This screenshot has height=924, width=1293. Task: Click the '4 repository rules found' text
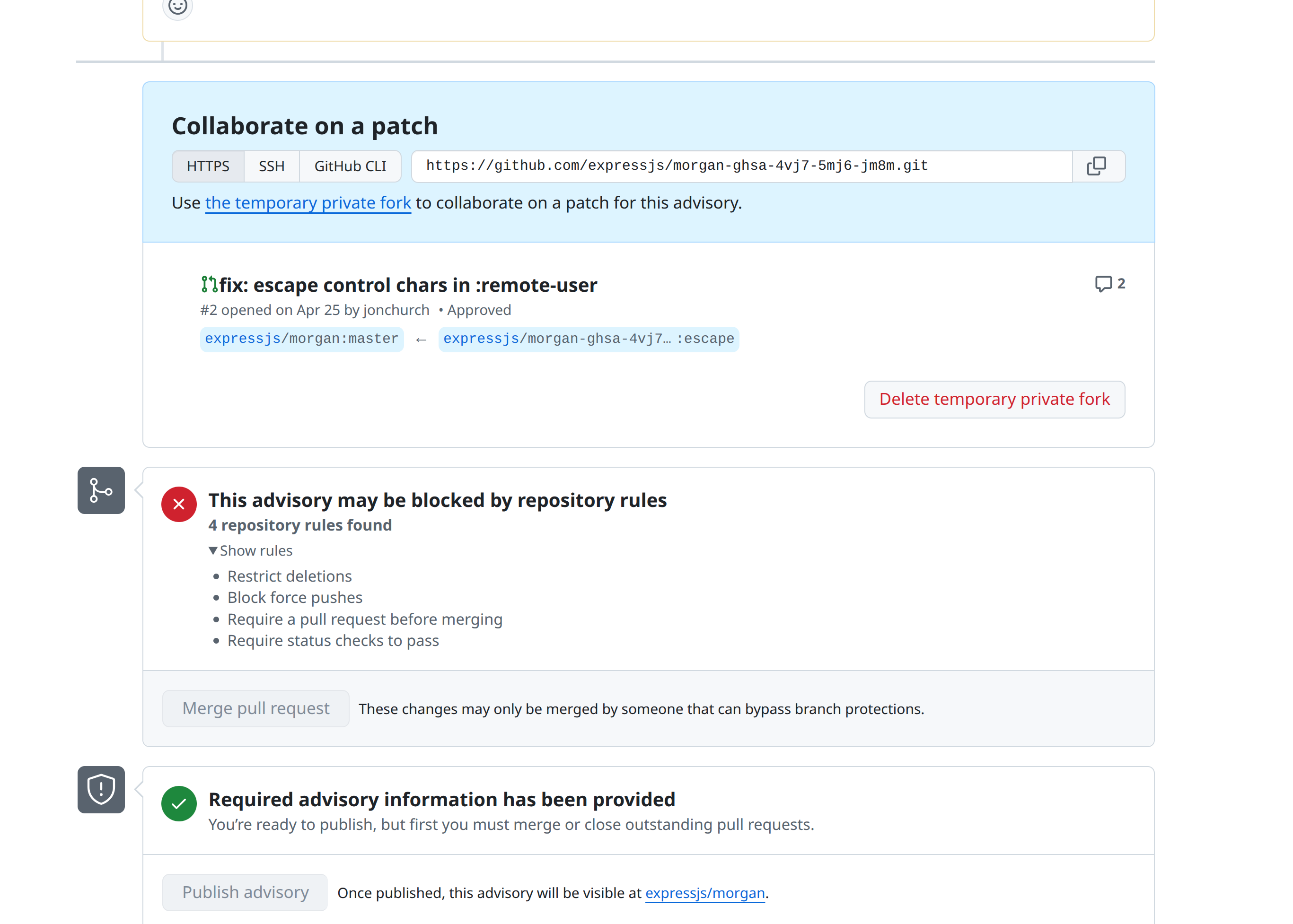point(300,525)
